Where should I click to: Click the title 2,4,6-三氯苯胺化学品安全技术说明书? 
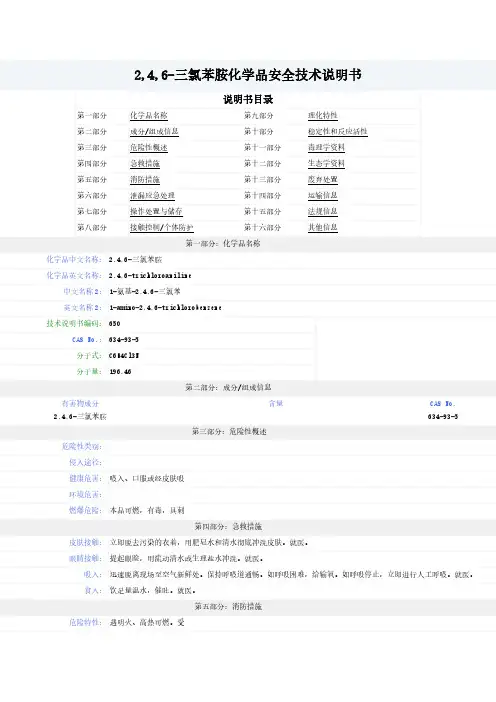coord(248,75)
